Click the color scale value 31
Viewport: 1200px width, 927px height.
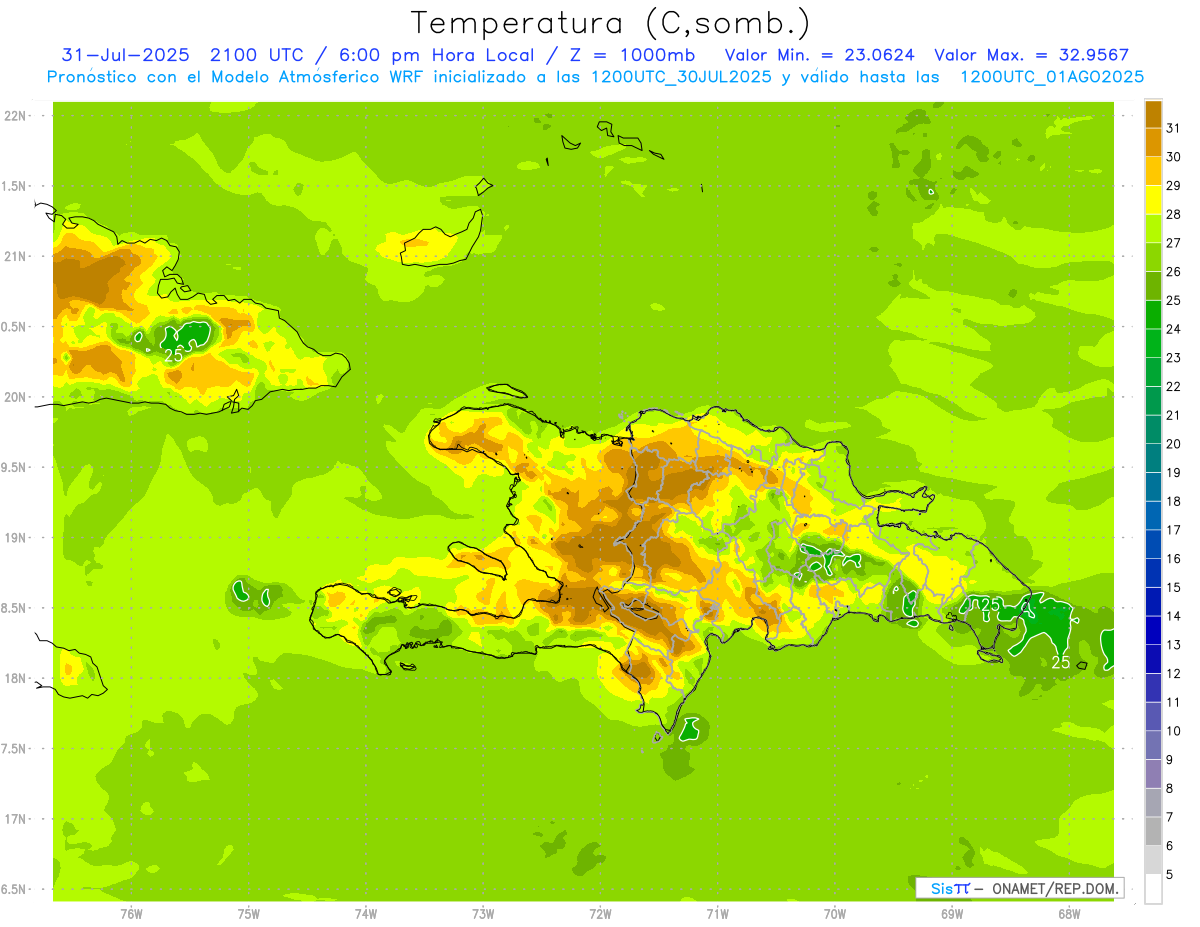point(1173,128)
